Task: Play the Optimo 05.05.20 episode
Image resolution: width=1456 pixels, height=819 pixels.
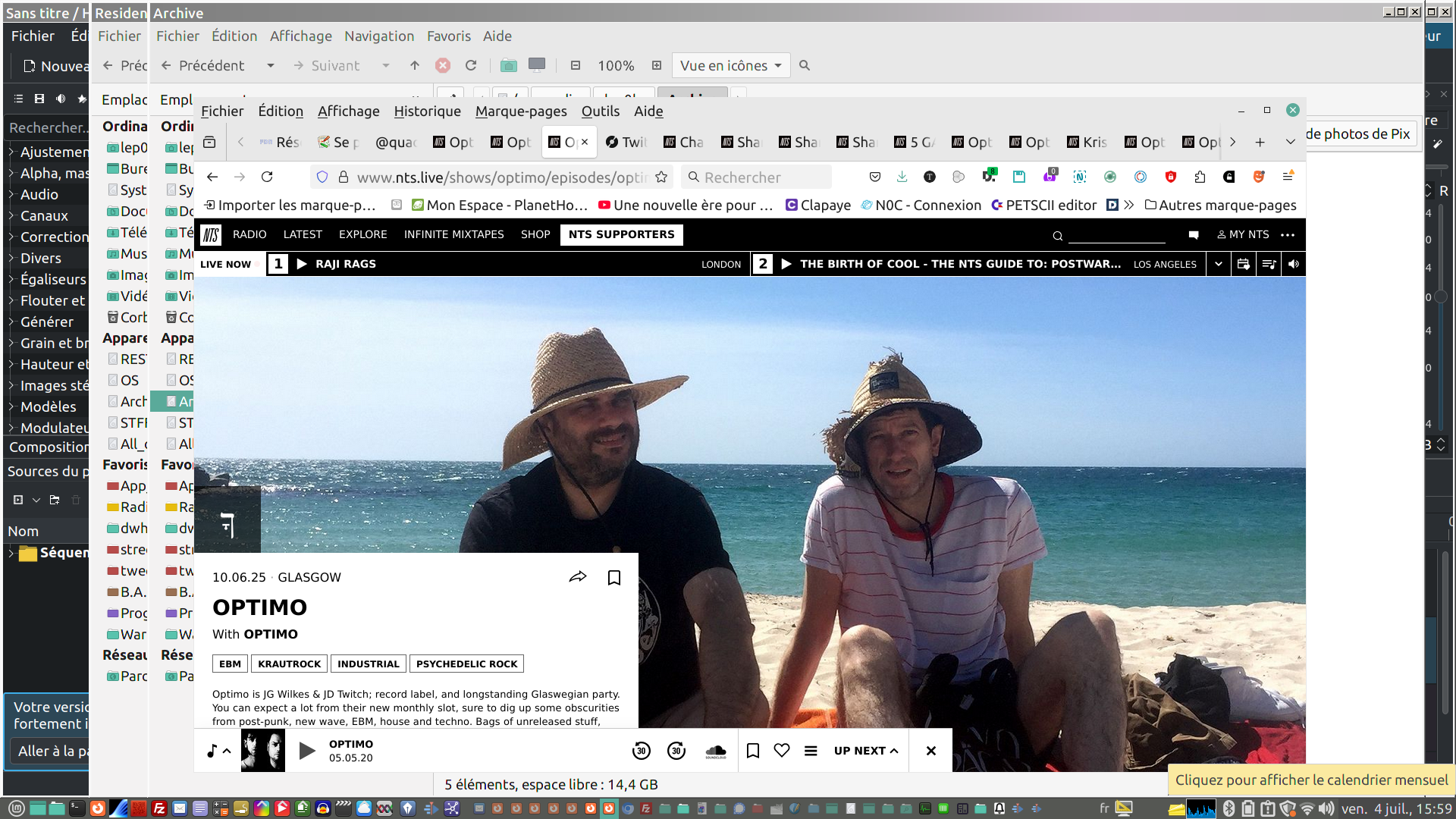Action: (x=307, y=751)
